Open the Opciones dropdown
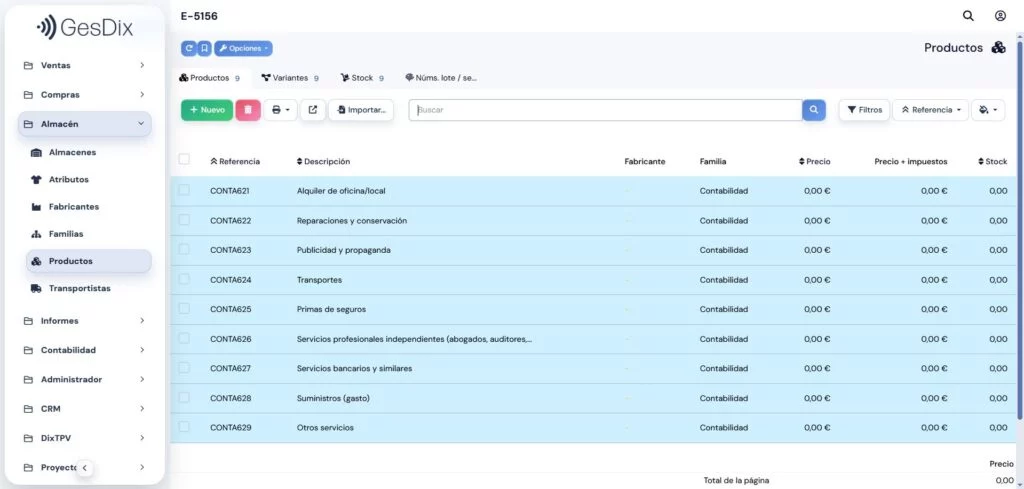The width and height of the screenshot is (1024, 489). (243, 48)
